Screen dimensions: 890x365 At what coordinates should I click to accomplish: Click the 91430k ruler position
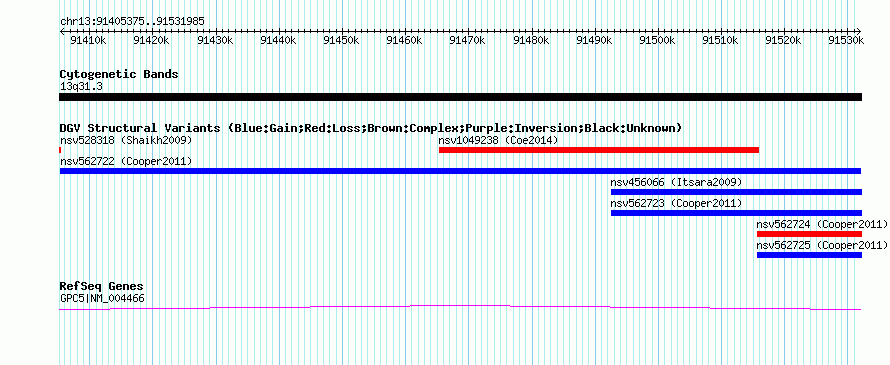tap(215, 40)
